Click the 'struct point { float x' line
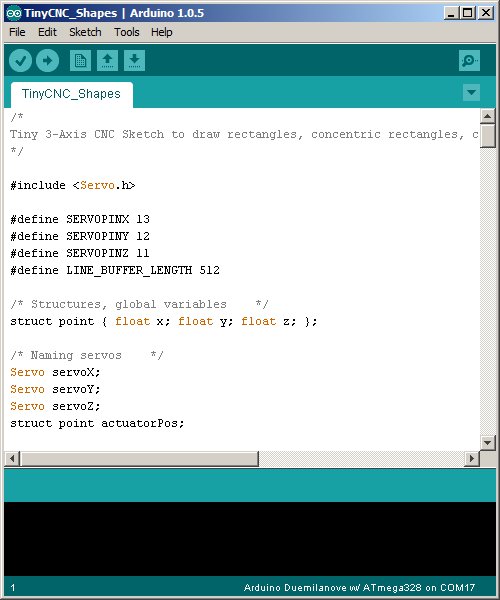Image resolution: width=500 pixels, height=600 pixels. (164, 321)
